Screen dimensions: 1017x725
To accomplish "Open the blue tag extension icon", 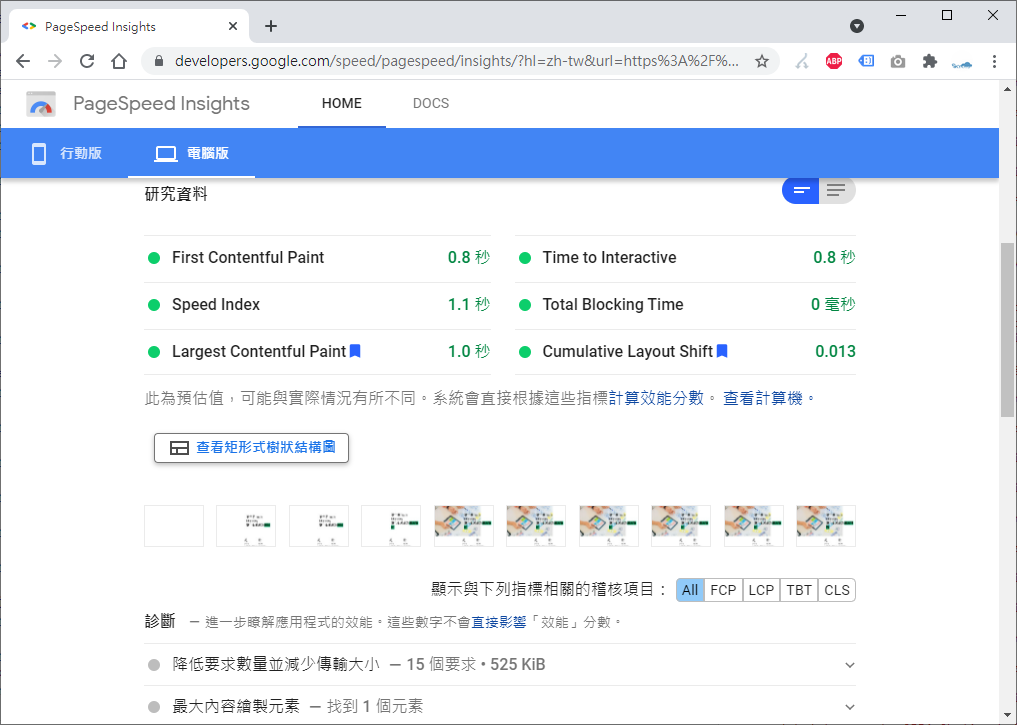I will coord(867,61).
